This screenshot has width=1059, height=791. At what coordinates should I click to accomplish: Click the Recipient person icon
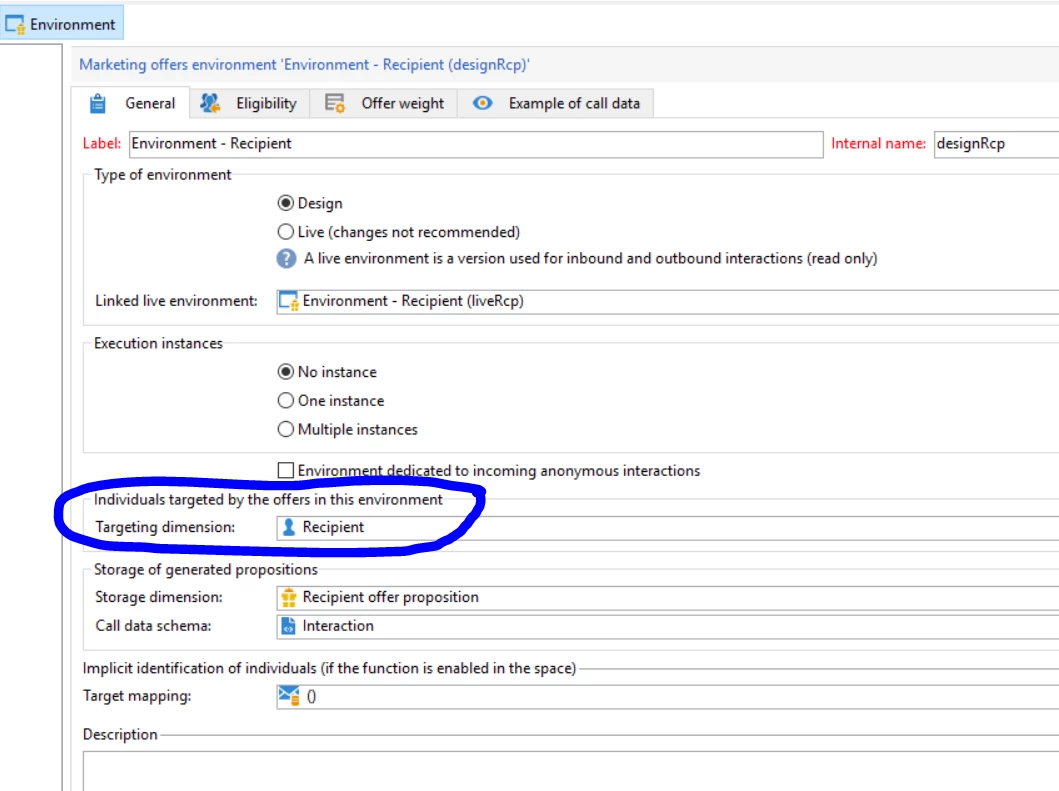click(289, 527)
